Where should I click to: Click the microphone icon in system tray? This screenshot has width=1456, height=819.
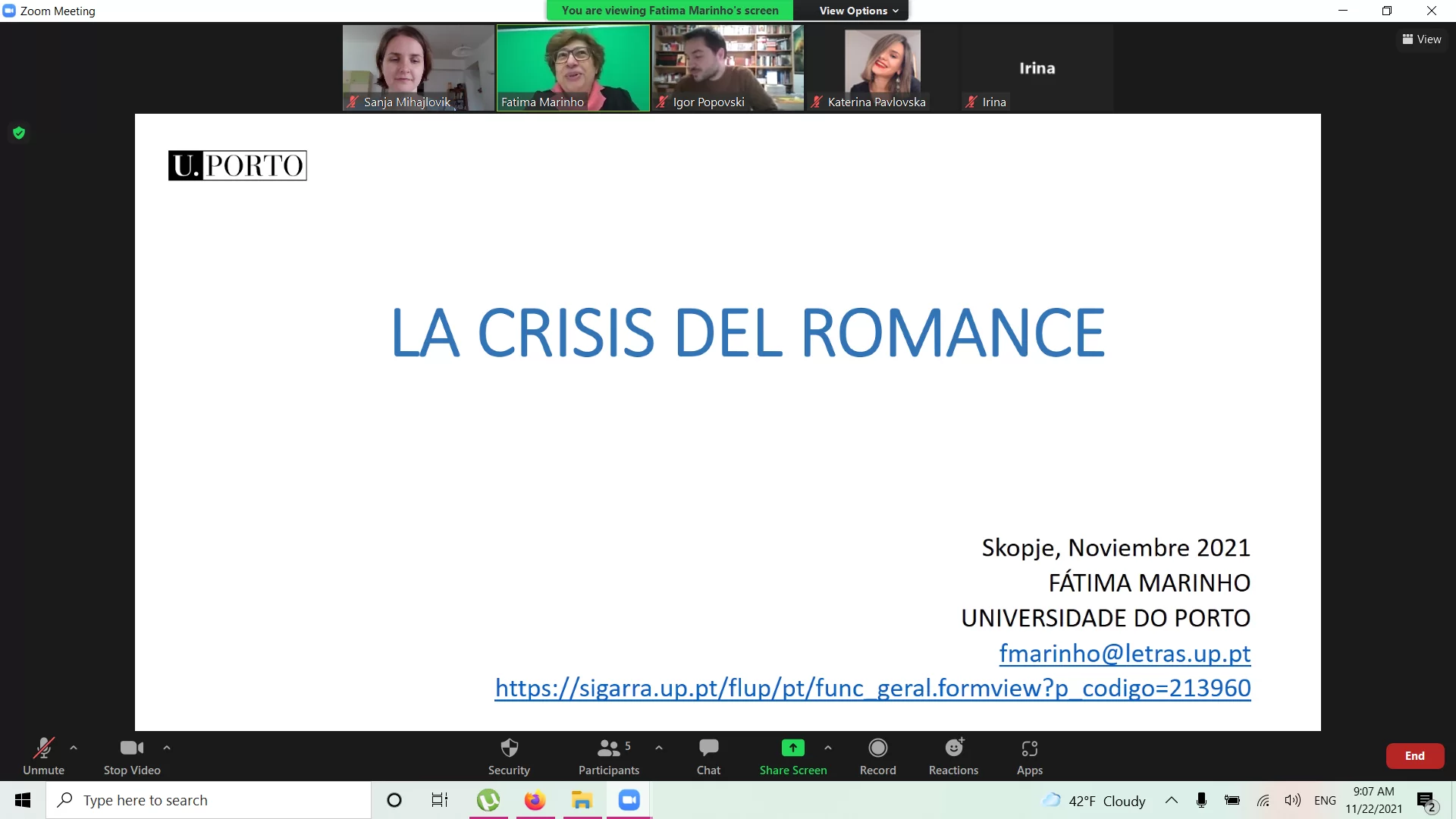[1201, 800]
